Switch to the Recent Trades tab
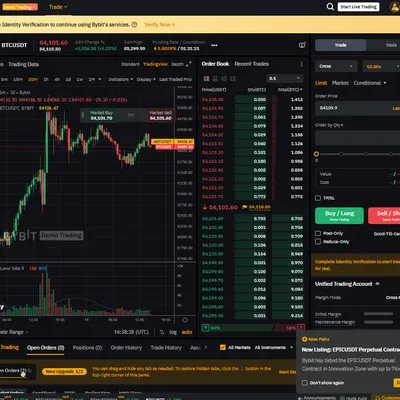Image resolution: width=400 pixels, height=400 pixels. tap(251, 64)
